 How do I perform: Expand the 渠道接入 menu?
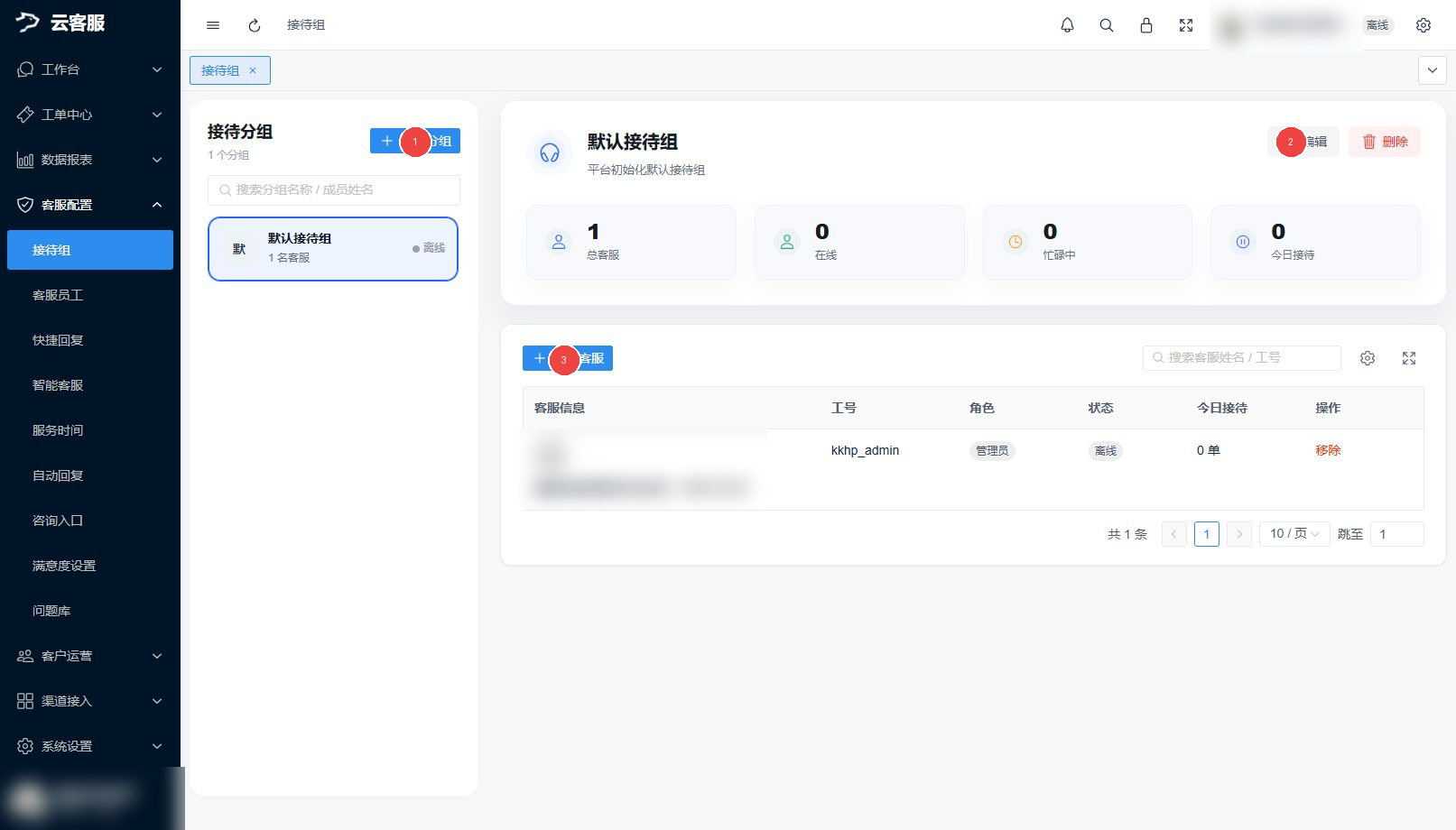[90, 701]
